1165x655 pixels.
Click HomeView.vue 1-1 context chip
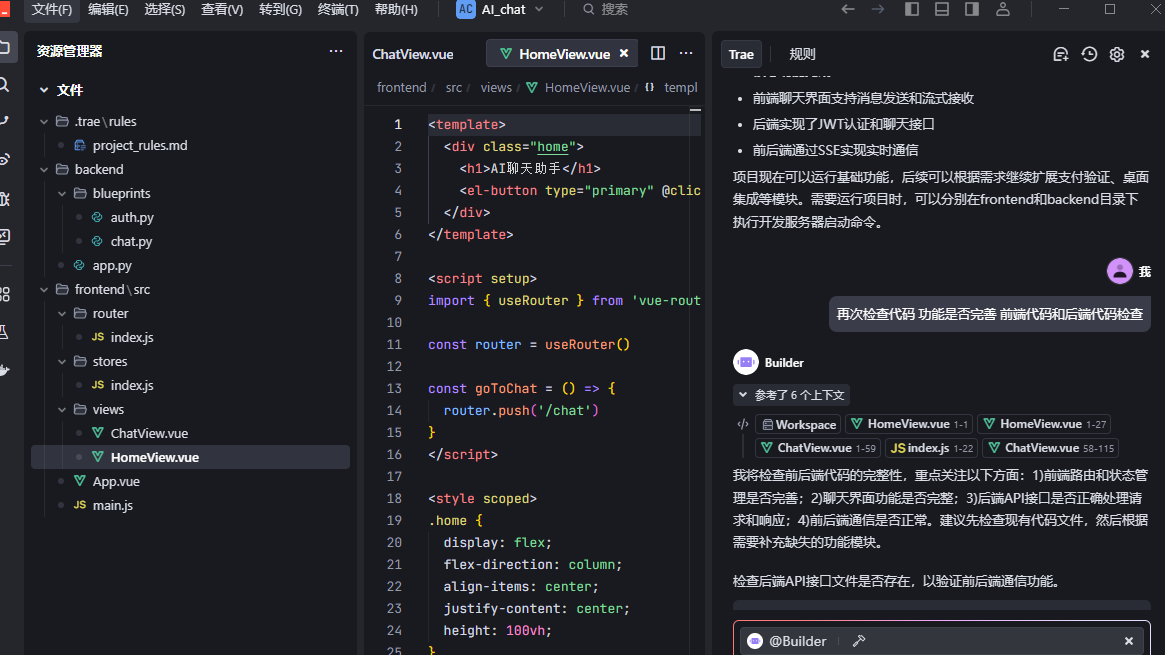(910, 424)
